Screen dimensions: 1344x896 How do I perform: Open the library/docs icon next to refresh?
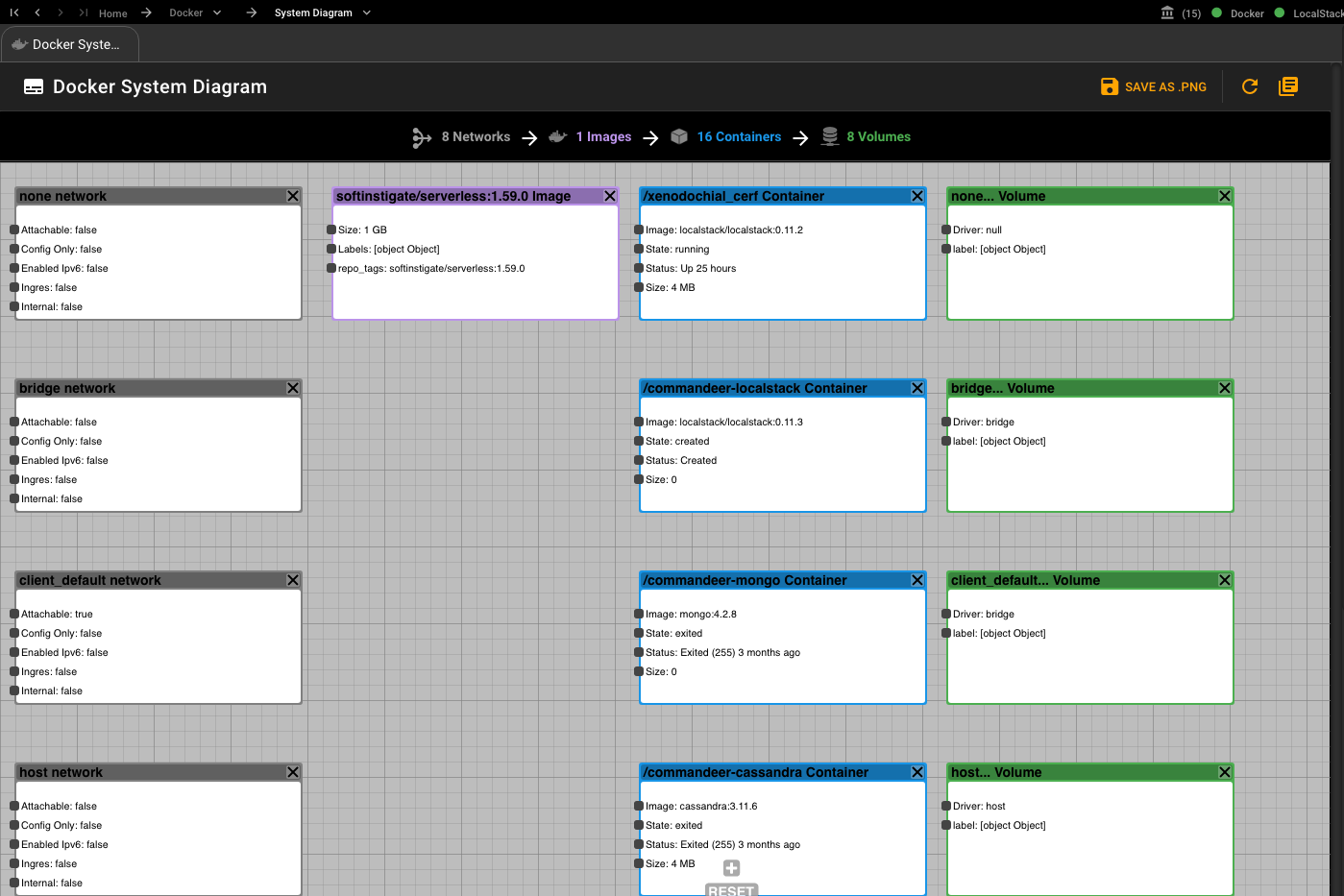click(x=1288, y=86)
